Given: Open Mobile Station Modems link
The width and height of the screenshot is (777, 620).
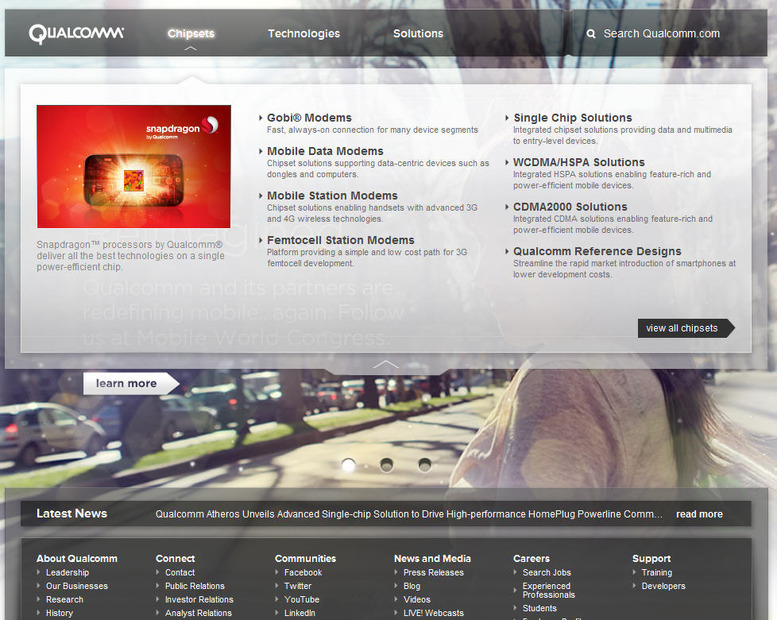Looking at the screenshot, I should coord(332,196).
